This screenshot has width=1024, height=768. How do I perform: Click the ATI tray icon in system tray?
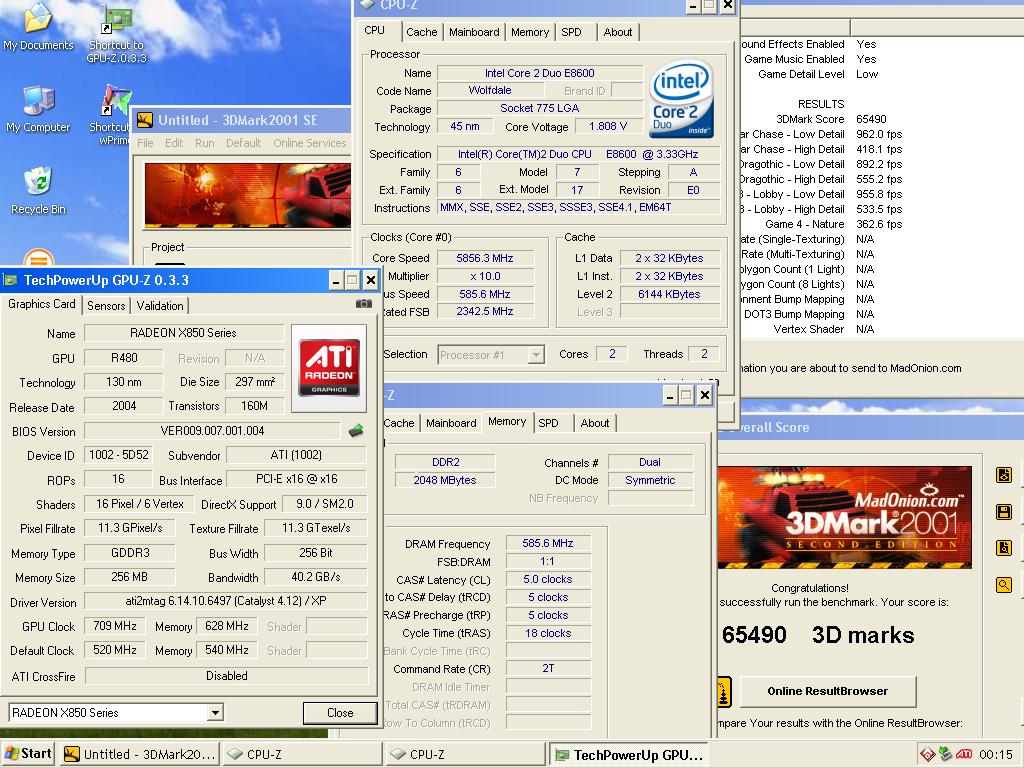click(963, 754)
